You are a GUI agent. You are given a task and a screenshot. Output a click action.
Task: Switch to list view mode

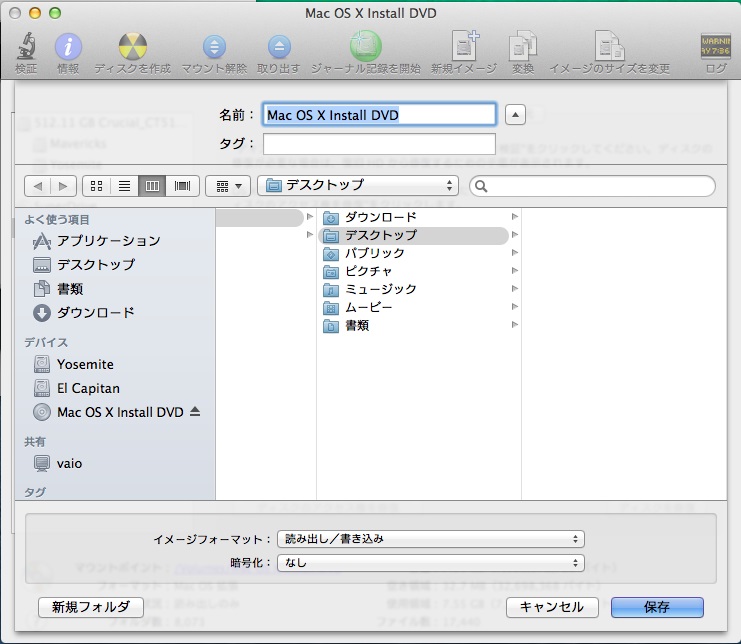coord(124,186)
